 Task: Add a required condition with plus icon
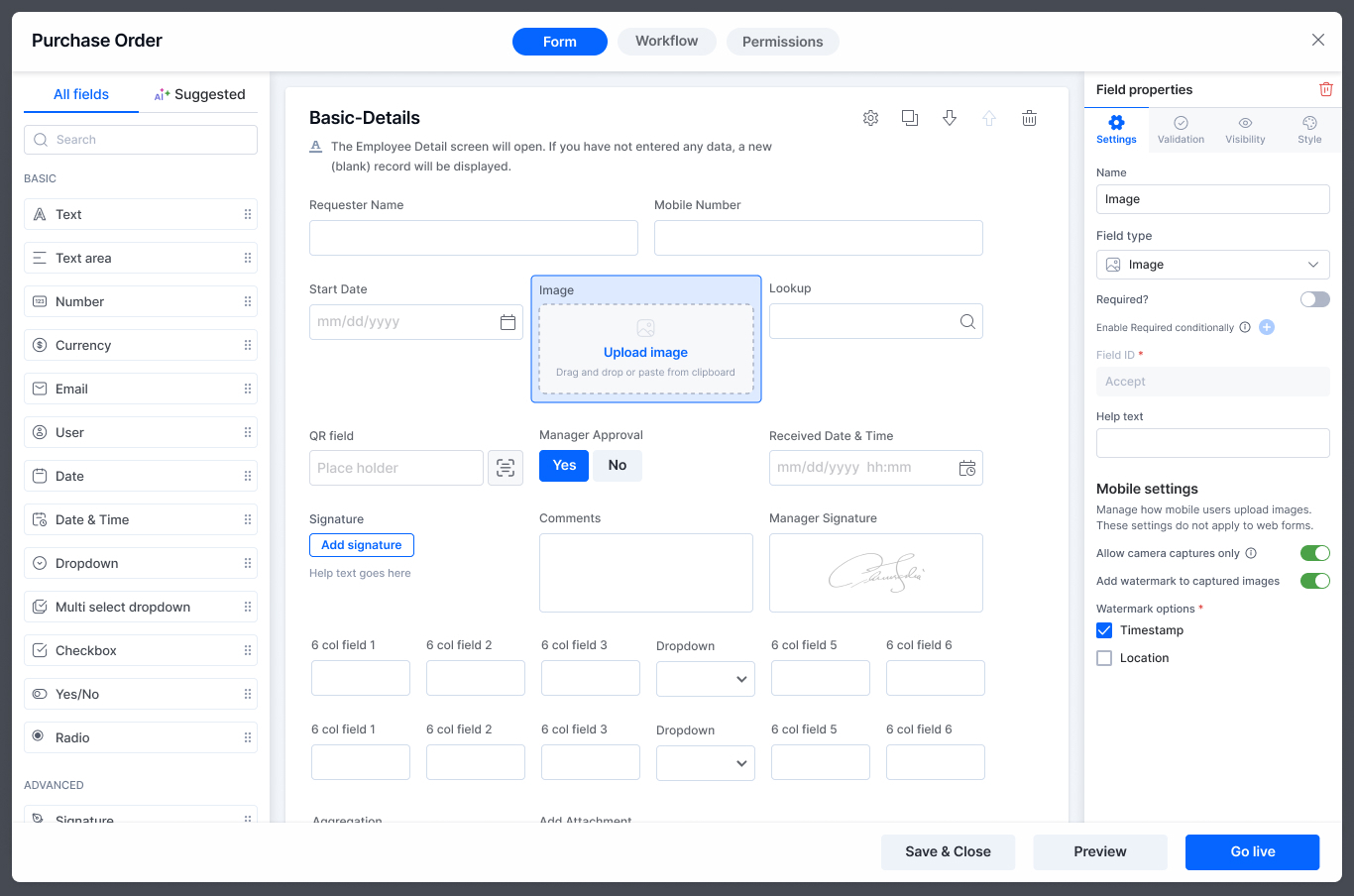tap(1266, 327)
